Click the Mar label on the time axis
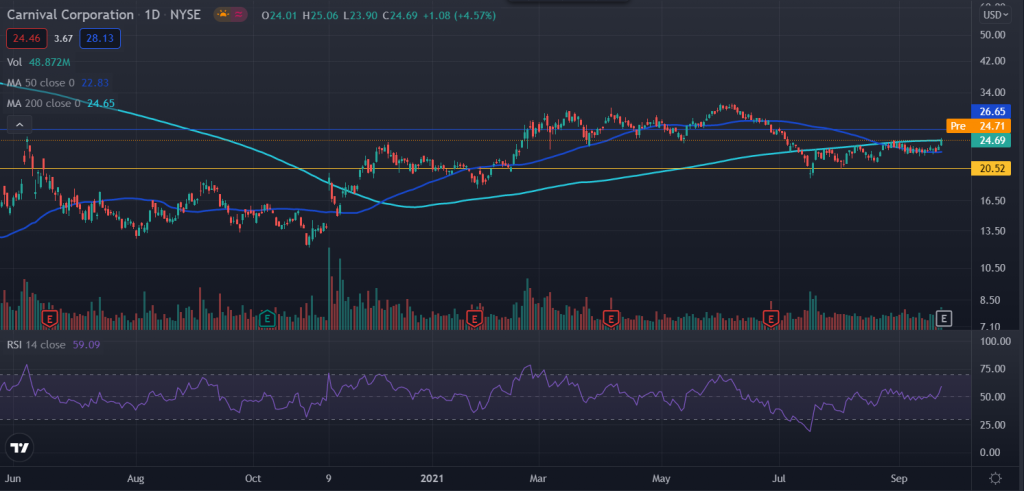The image size is (1024, 491). click(x=539, y=477)
